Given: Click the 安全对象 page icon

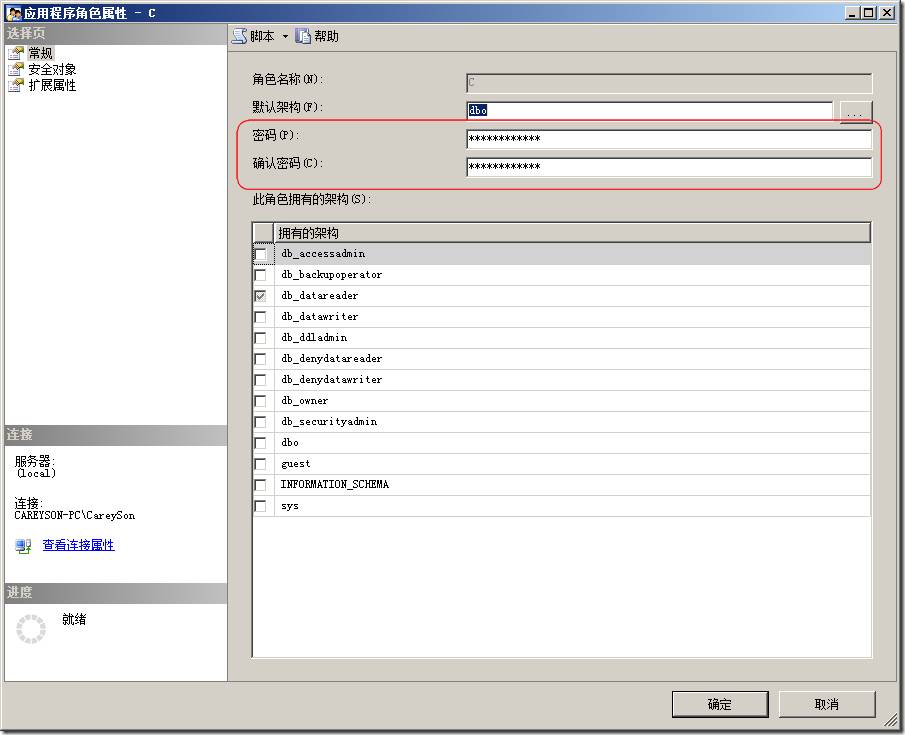Looking at the screenshot, I should pos(16,69).
